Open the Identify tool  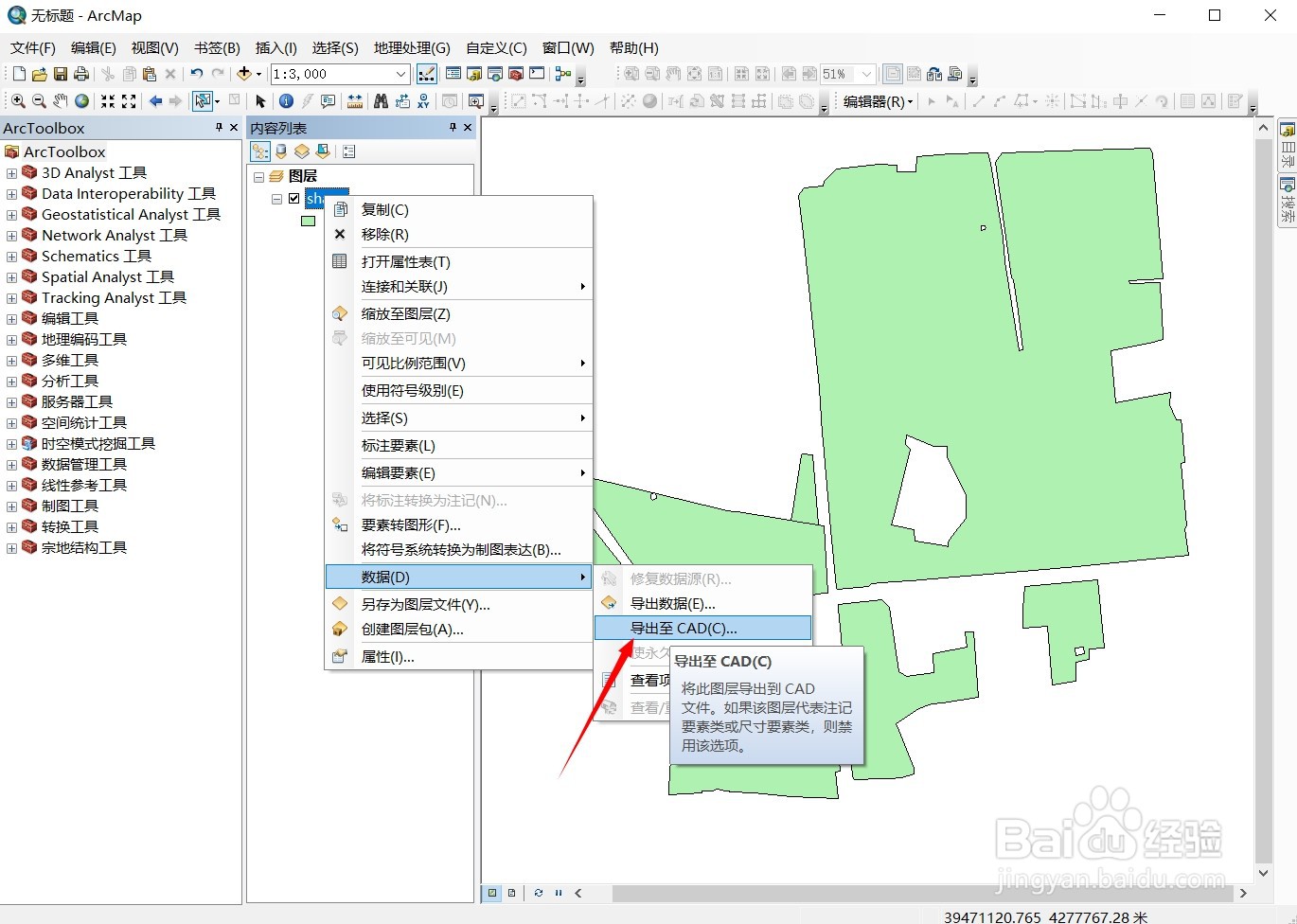coord(286,100)
